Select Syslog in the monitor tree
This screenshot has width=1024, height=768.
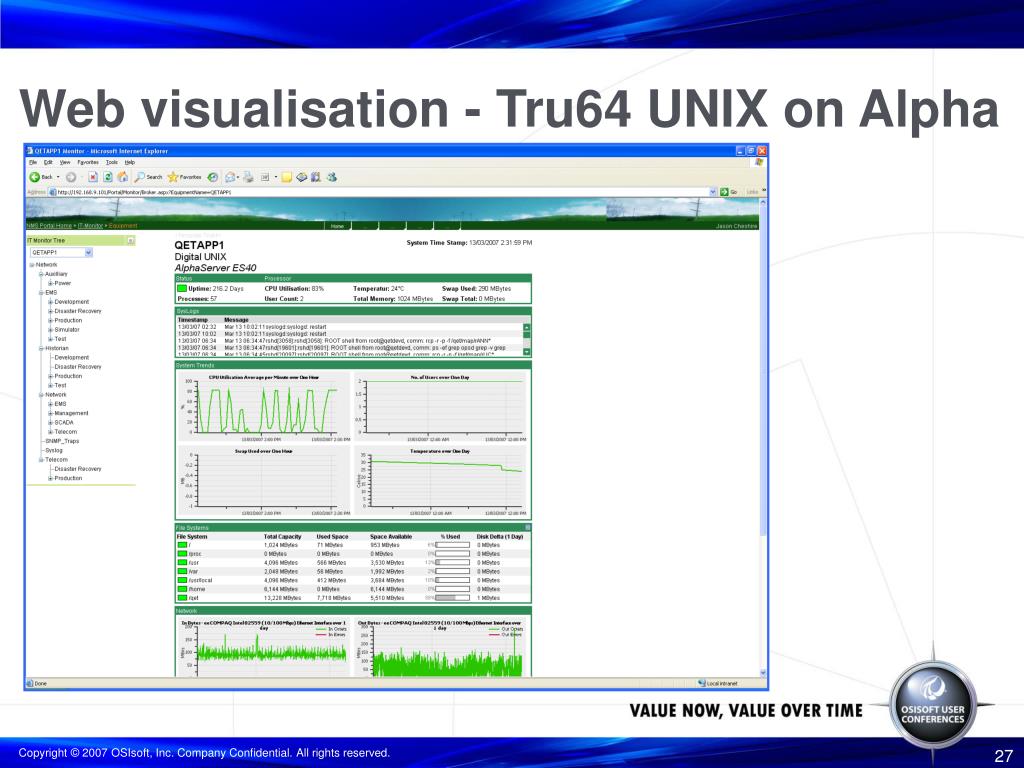(54, 451)
